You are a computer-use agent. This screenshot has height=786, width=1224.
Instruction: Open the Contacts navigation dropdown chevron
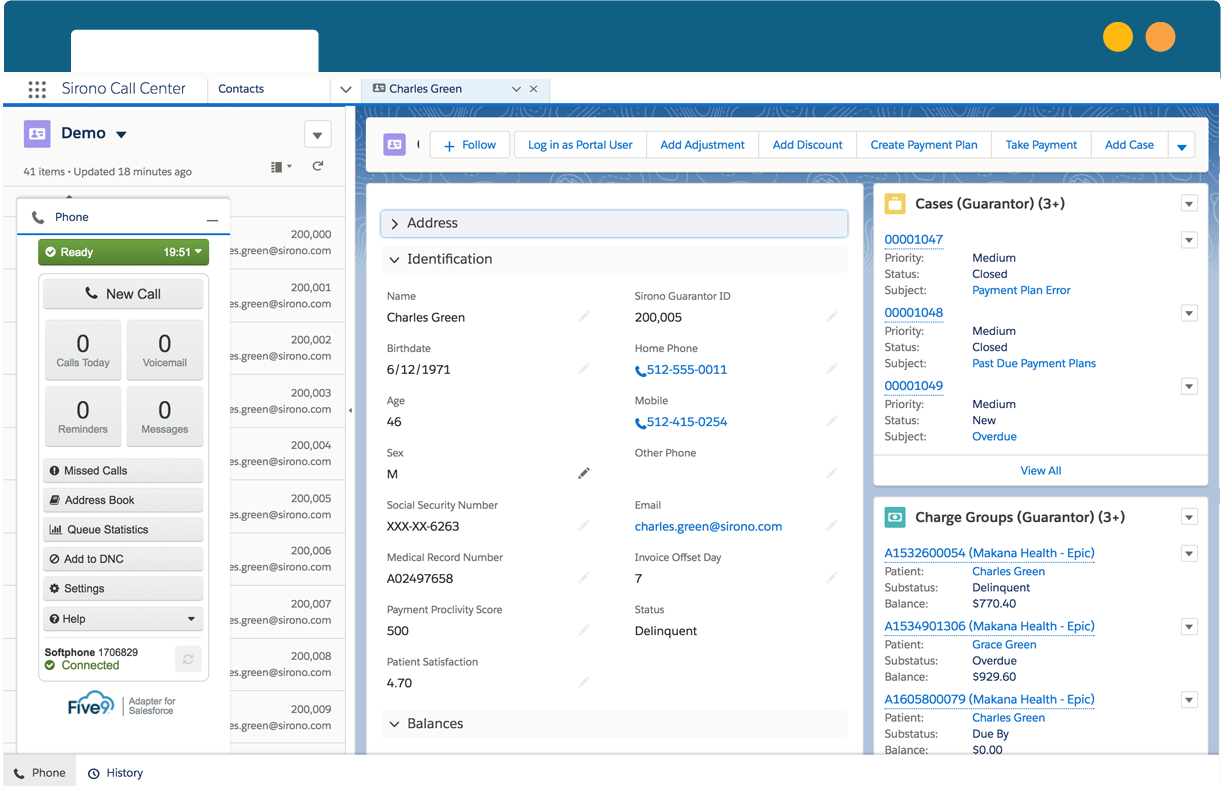[346, 89]
